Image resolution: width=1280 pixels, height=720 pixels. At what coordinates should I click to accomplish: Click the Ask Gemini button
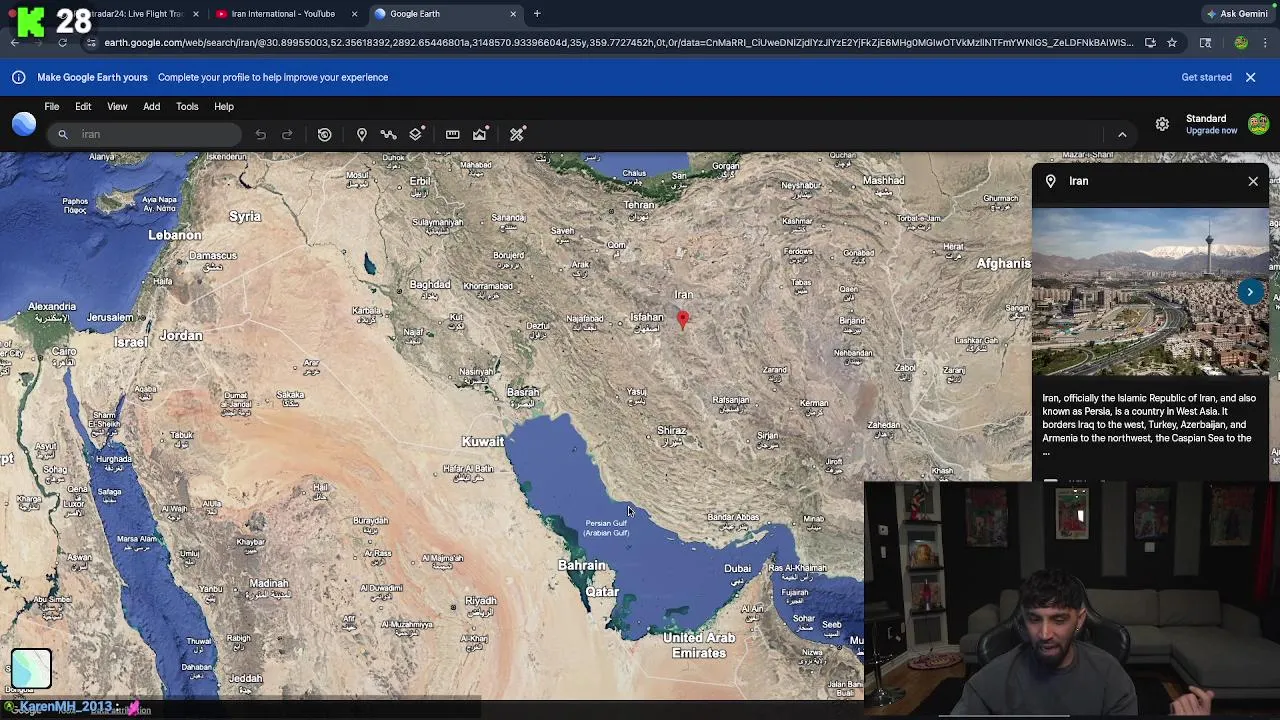point(1237,14)
